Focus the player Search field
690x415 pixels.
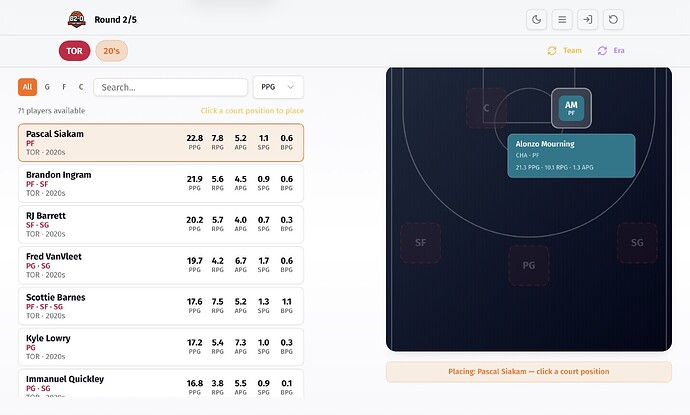[x=170, y=87]
